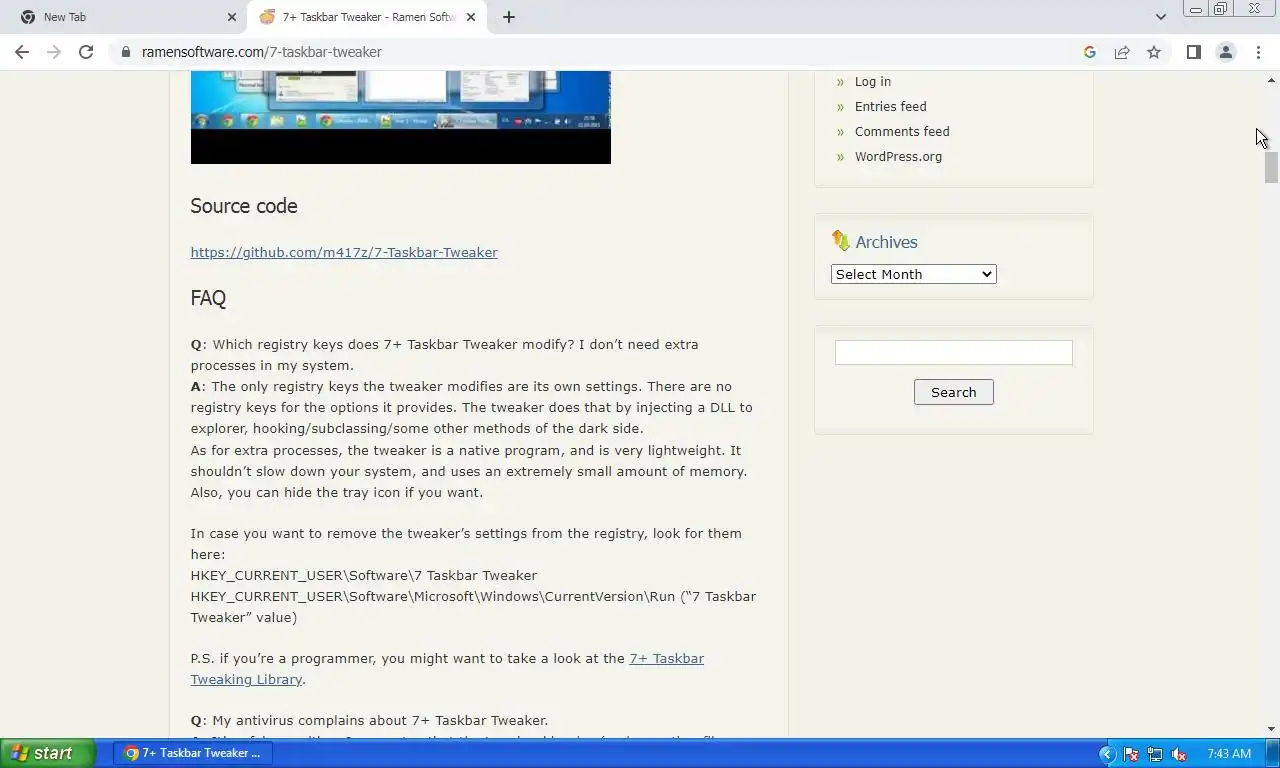Open the browser side panel

click(1193, 52)
